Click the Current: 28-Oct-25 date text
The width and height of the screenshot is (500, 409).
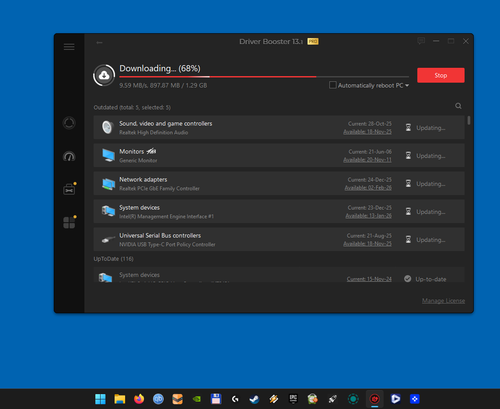[370, 124]
